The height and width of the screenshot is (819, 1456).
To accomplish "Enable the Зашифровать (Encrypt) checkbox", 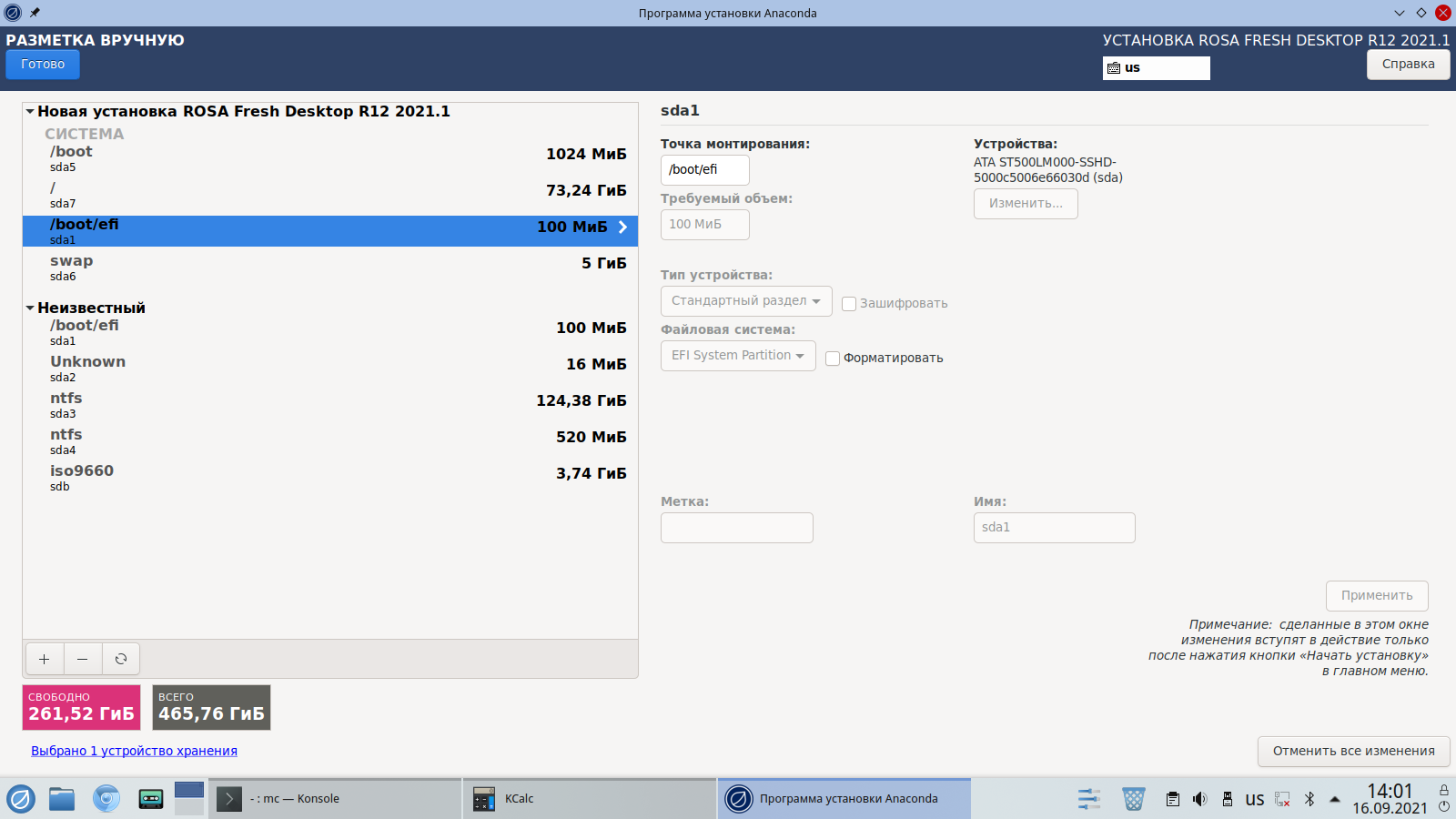I will click(849, 304).
